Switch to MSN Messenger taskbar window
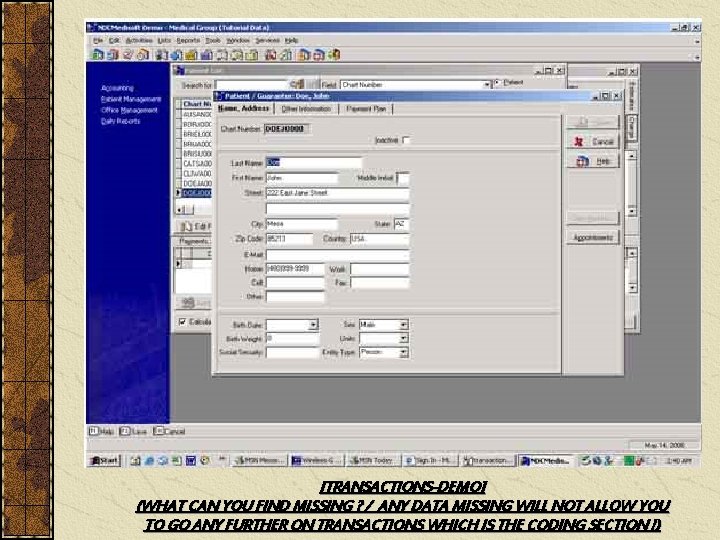Viewport: 720px width, 540px height. (x=259, y=461)
